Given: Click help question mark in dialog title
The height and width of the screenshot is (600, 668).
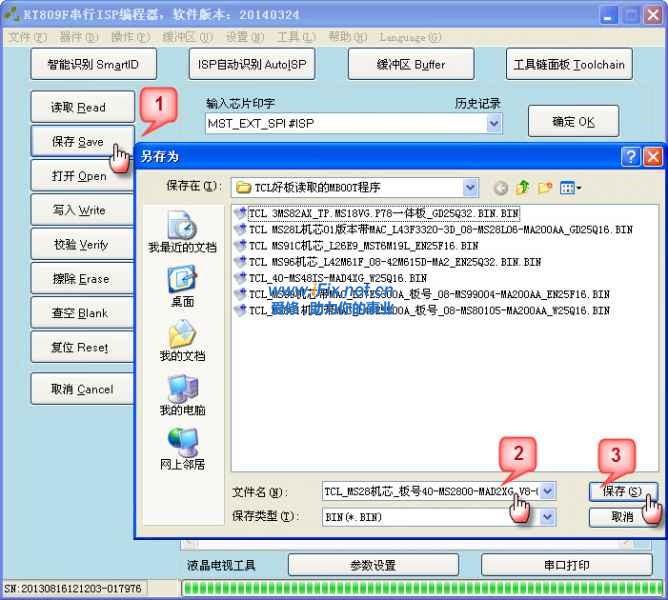Looking at the screenshot, I should pyautogui.click(x=630, y=156).
